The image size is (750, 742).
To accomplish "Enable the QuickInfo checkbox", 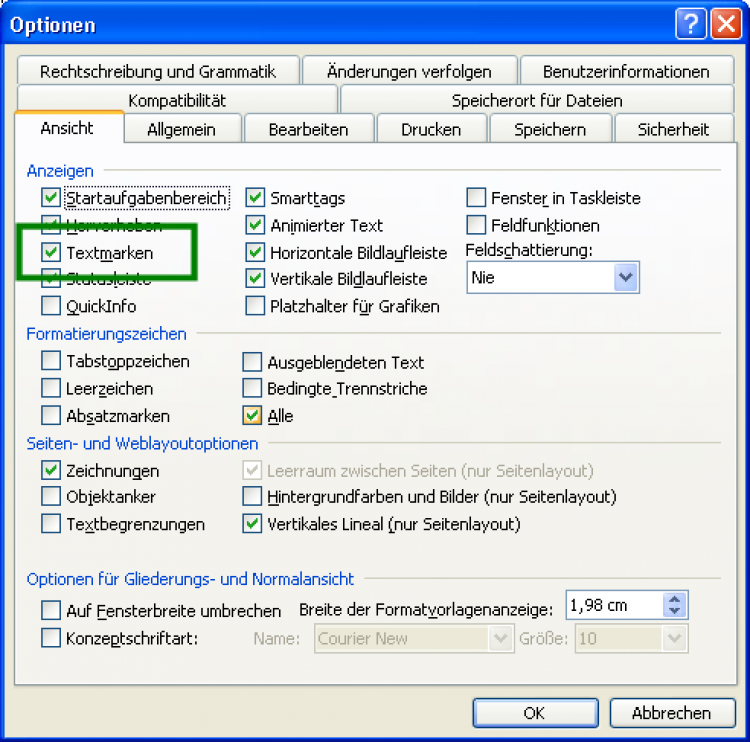I will coord(51,307).
